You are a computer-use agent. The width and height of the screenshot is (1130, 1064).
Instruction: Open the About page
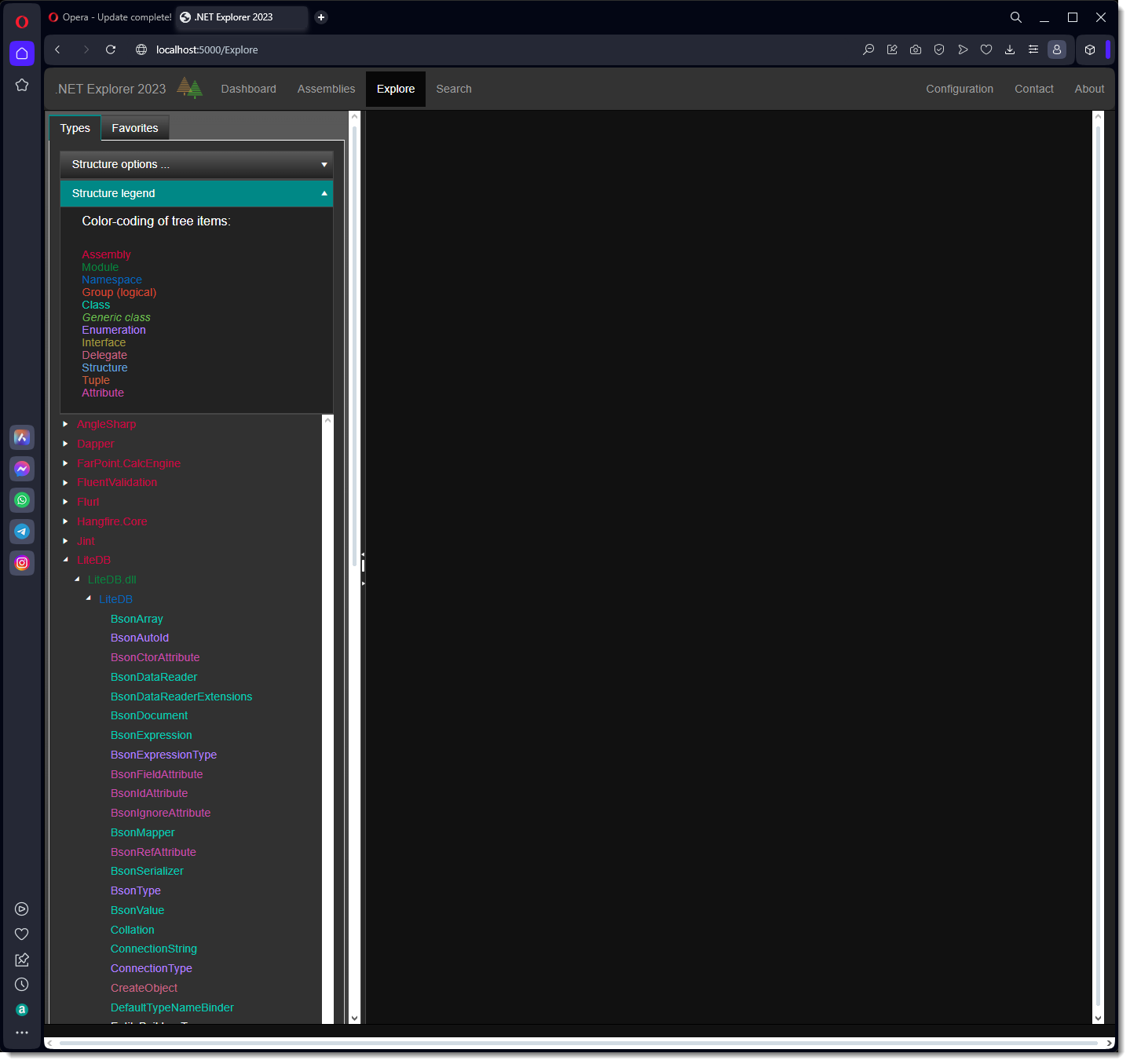pyautogui.click(x=1089, y=89)
